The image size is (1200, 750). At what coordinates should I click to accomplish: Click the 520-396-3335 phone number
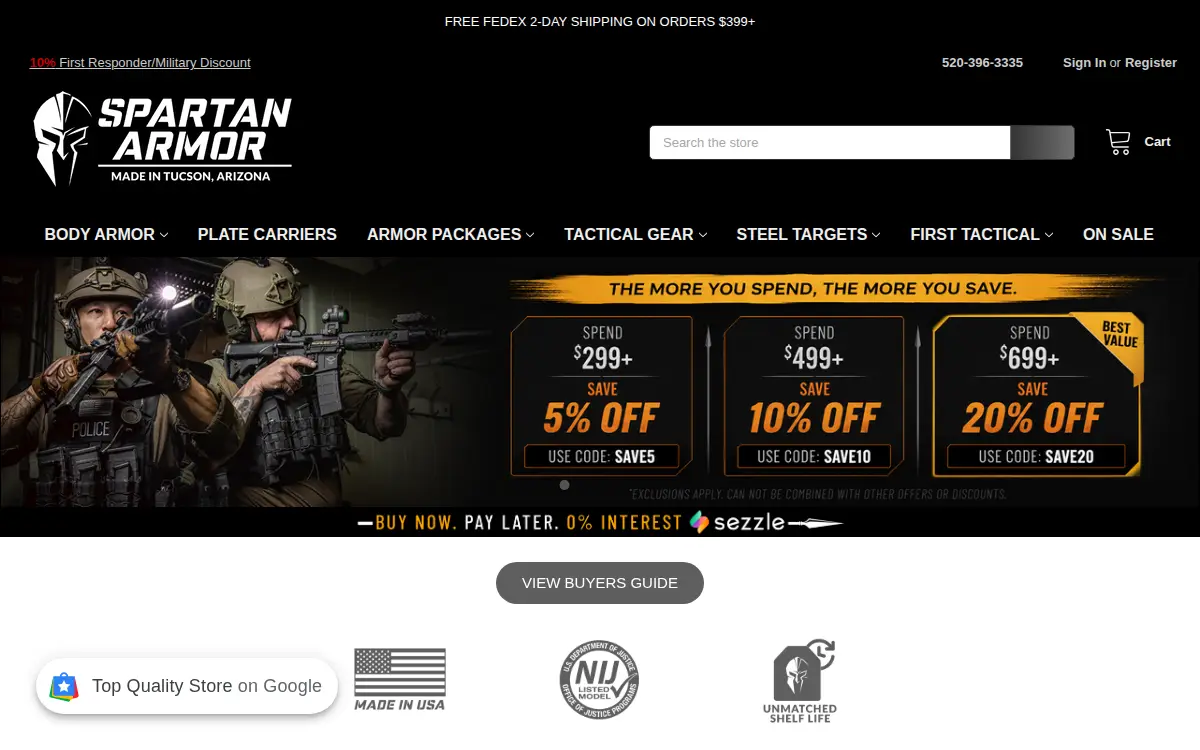(x=982, y=62)
